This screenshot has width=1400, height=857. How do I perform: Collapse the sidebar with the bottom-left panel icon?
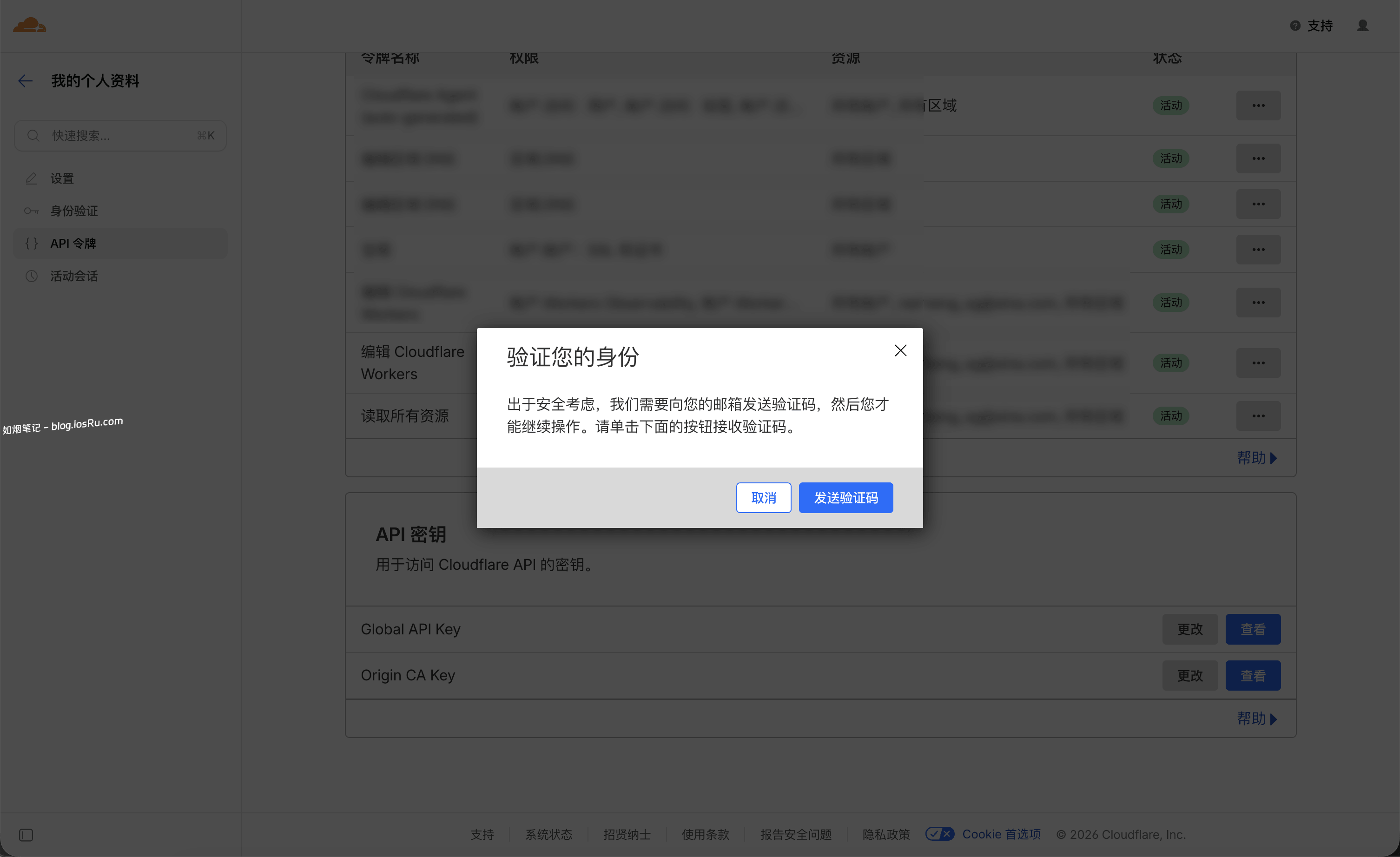(x=26, y=835)
